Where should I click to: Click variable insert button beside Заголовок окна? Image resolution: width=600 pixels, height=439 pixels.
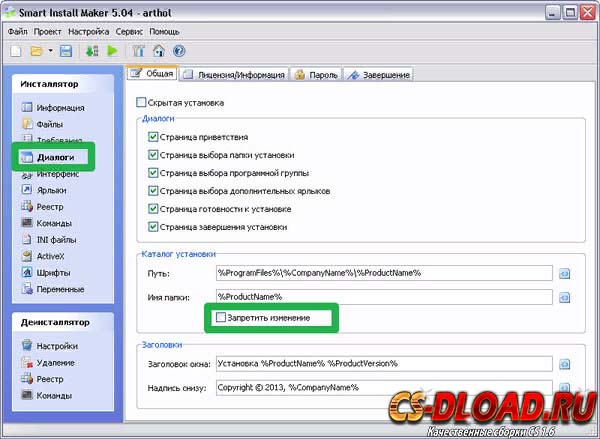click(564, 364)
